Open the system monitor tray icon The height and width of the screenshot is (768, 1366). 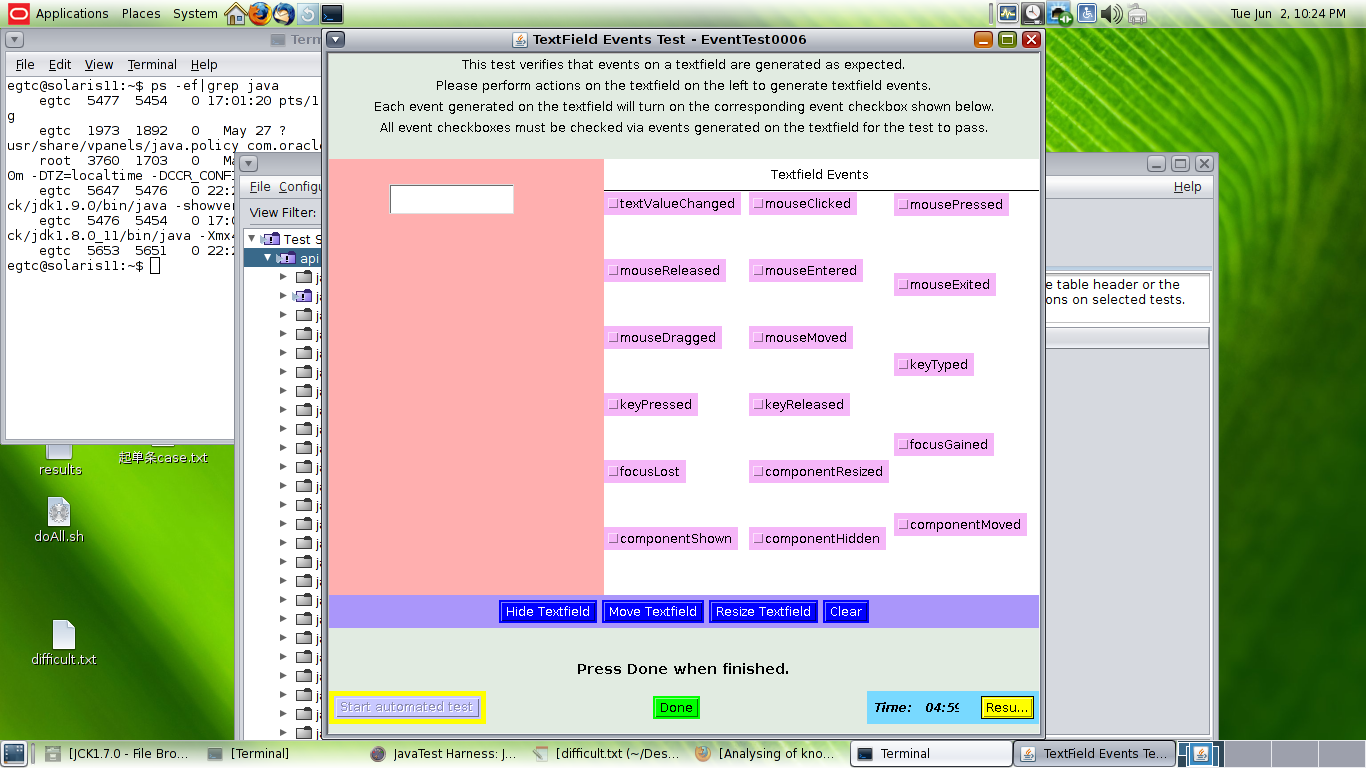tap(1008, 14)
